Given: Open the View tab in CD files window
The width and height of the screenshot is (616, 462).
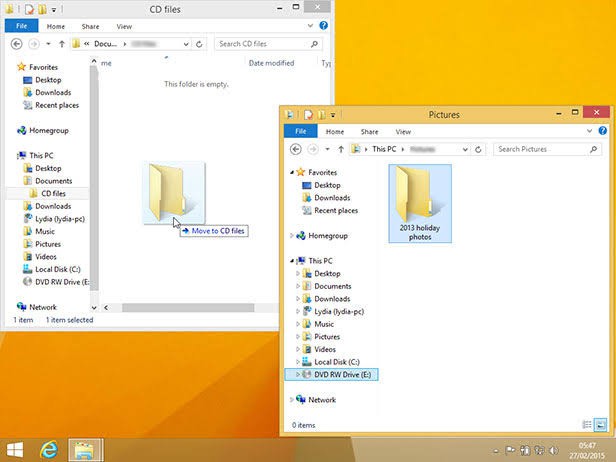Looking at the screenshot, I should tap(124, 26).
